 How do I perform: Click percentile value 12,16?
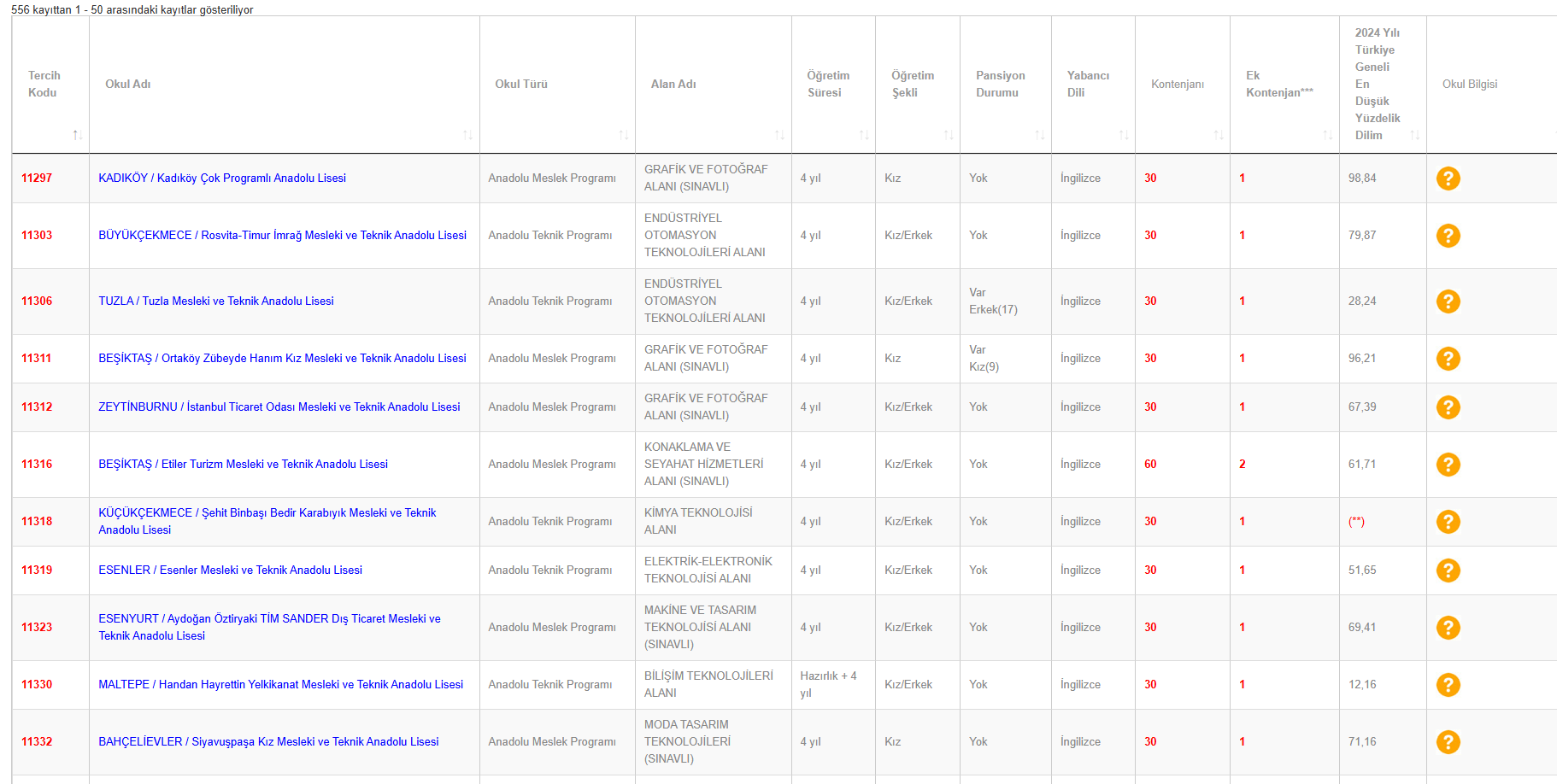point(1362,685)
